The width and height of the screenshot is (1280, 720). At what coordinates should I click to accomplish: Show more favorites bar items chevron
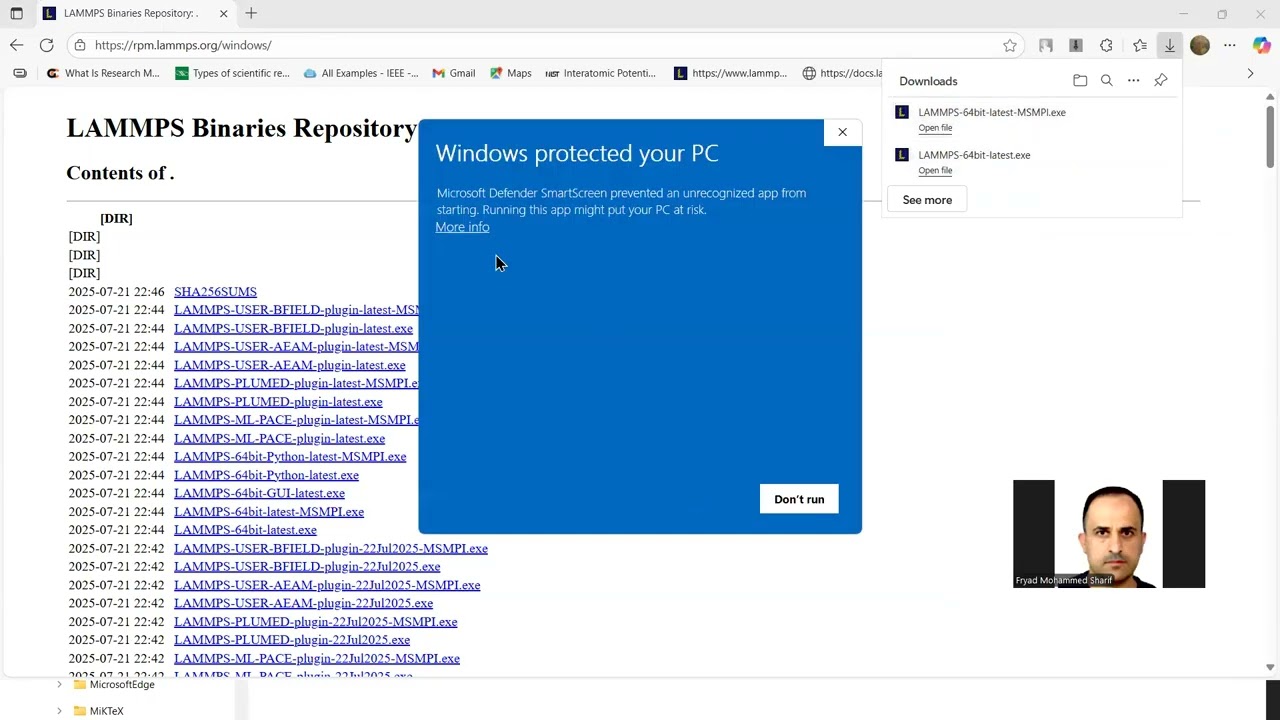coord(1250,73)
